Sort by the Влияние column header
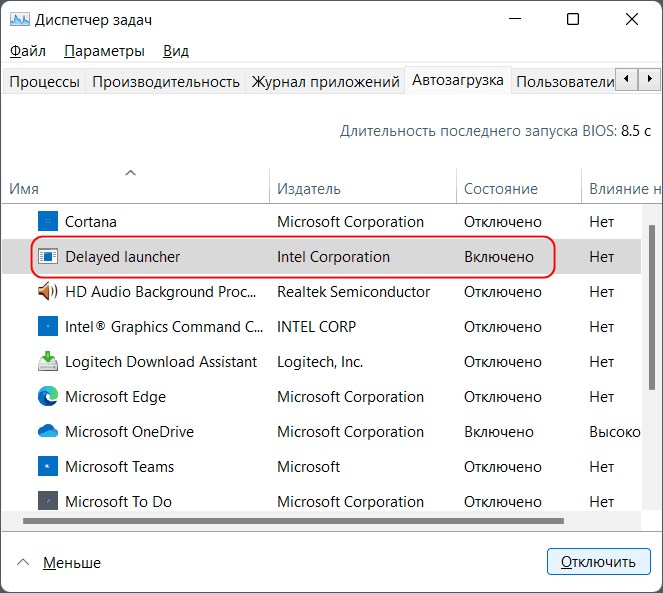 tap(622, 186)
